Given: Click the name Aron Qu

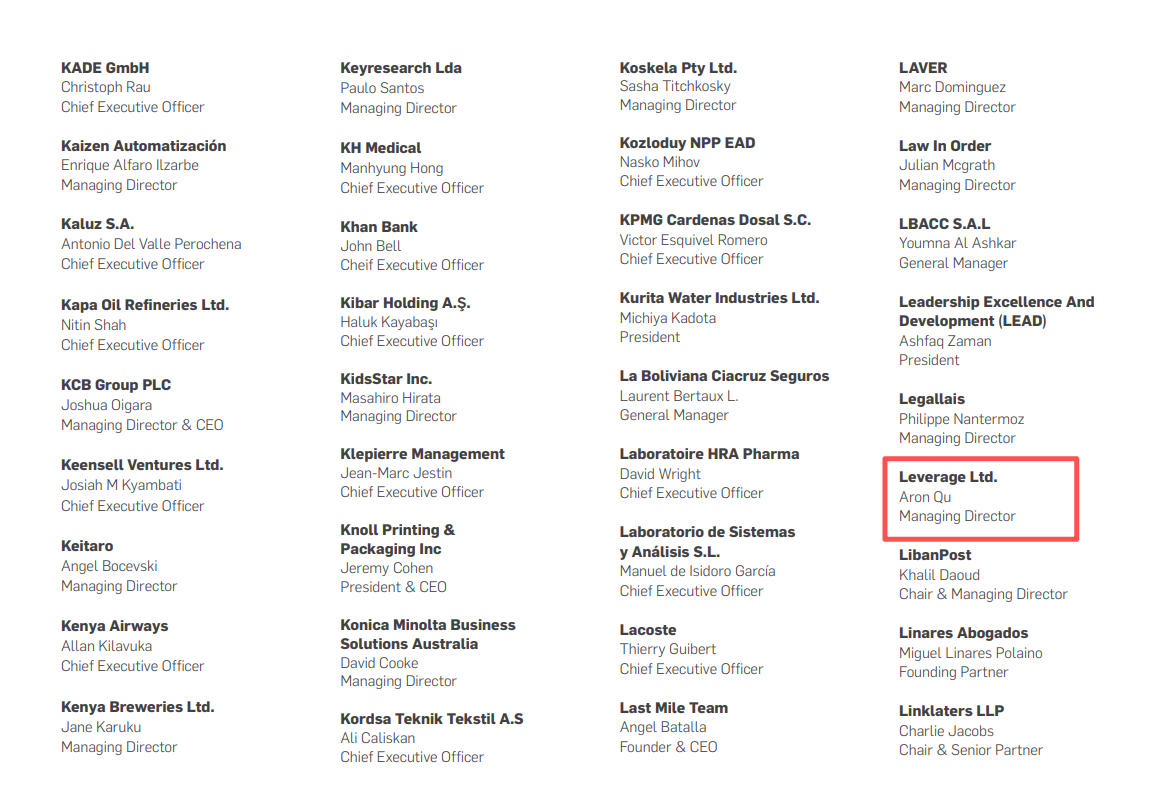Looking at the screenshot, I should (925, 497).
